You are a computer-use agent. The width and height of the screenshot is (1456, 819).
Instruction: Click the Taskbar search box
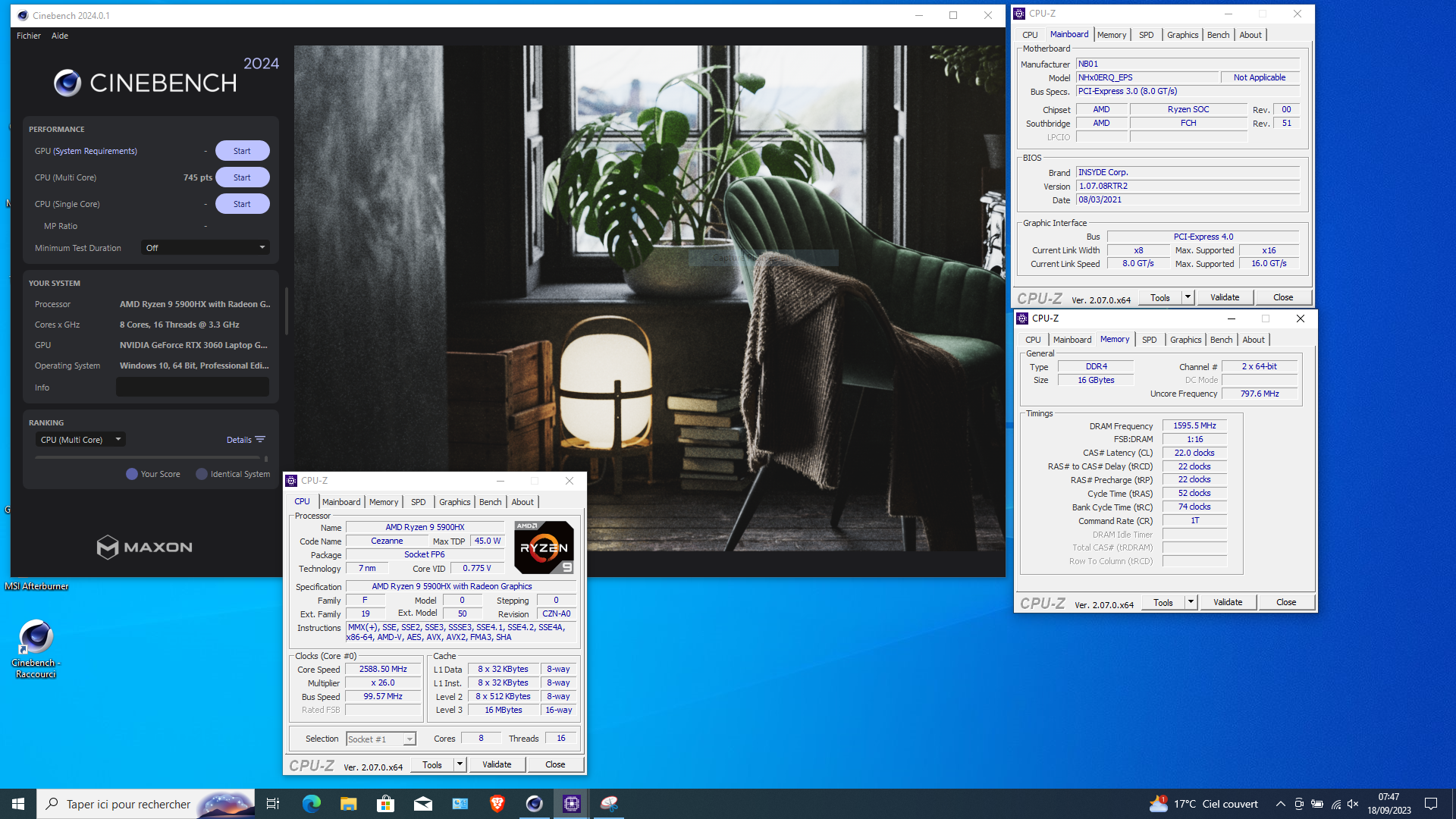[146, 804]
